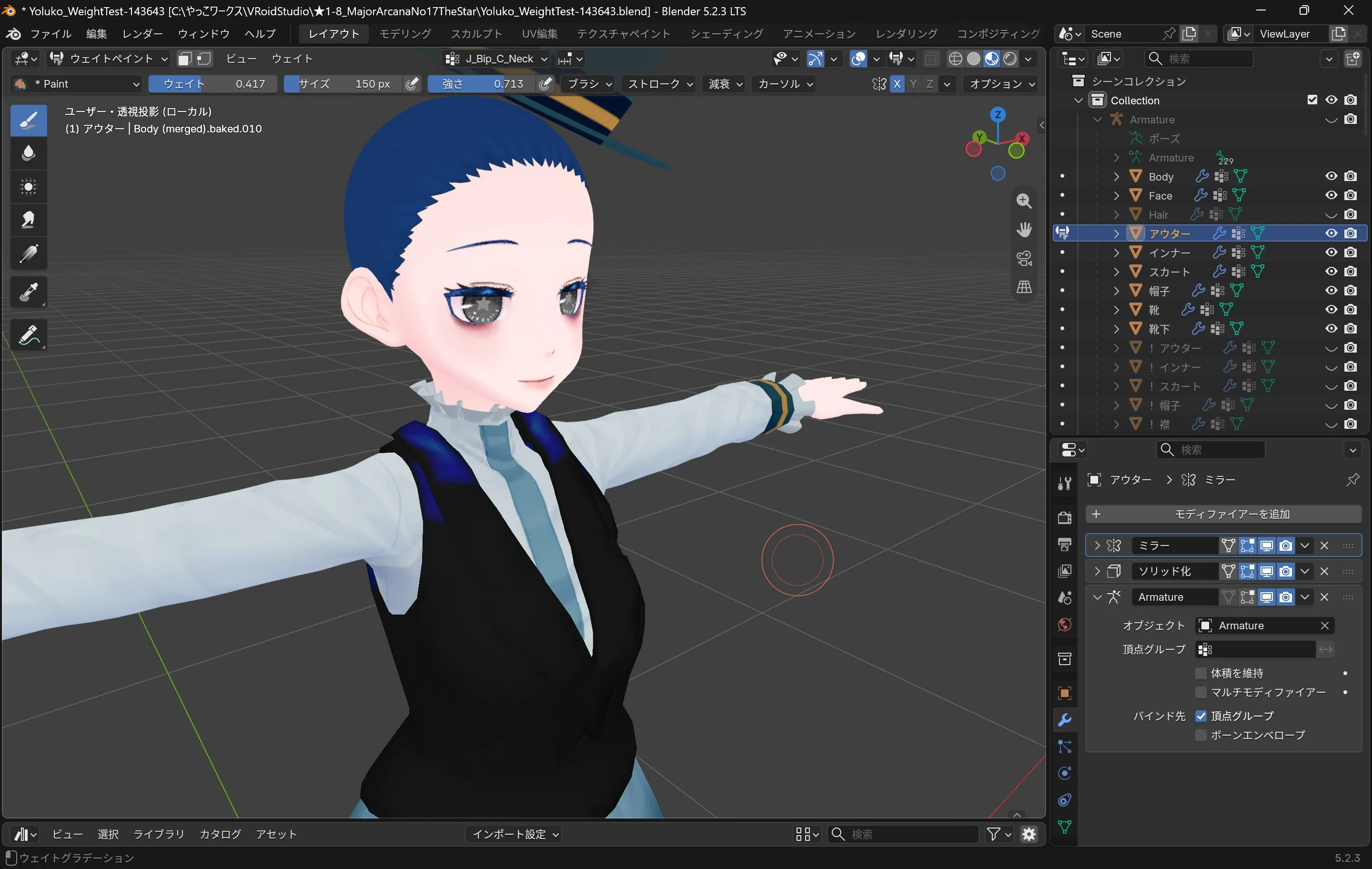
Task: Toggle the camera view icon
Action: (x=1024, y=259)
